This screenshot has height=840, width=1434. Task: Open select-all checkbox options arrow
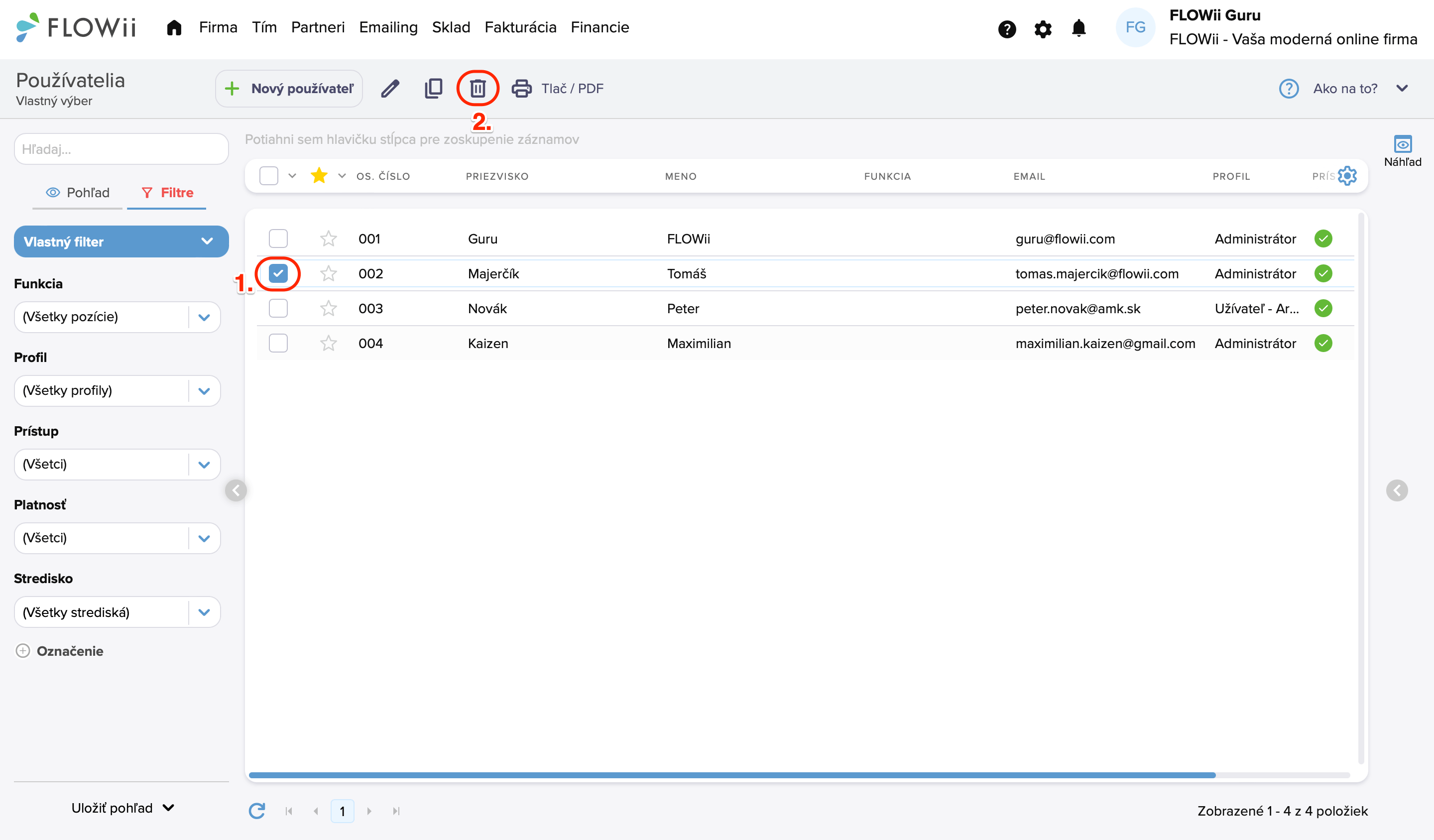tap(292, 176)
